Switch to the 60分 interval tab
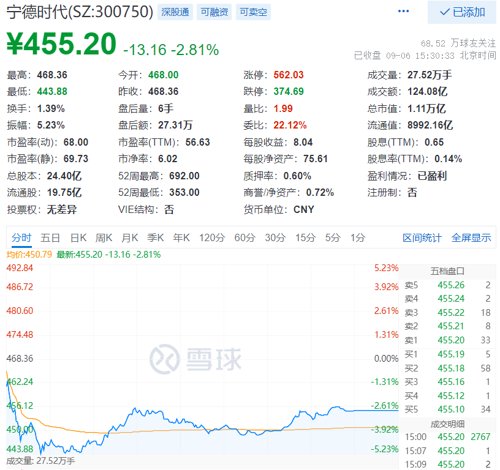 pyautogui.click(x=245, y=238)
